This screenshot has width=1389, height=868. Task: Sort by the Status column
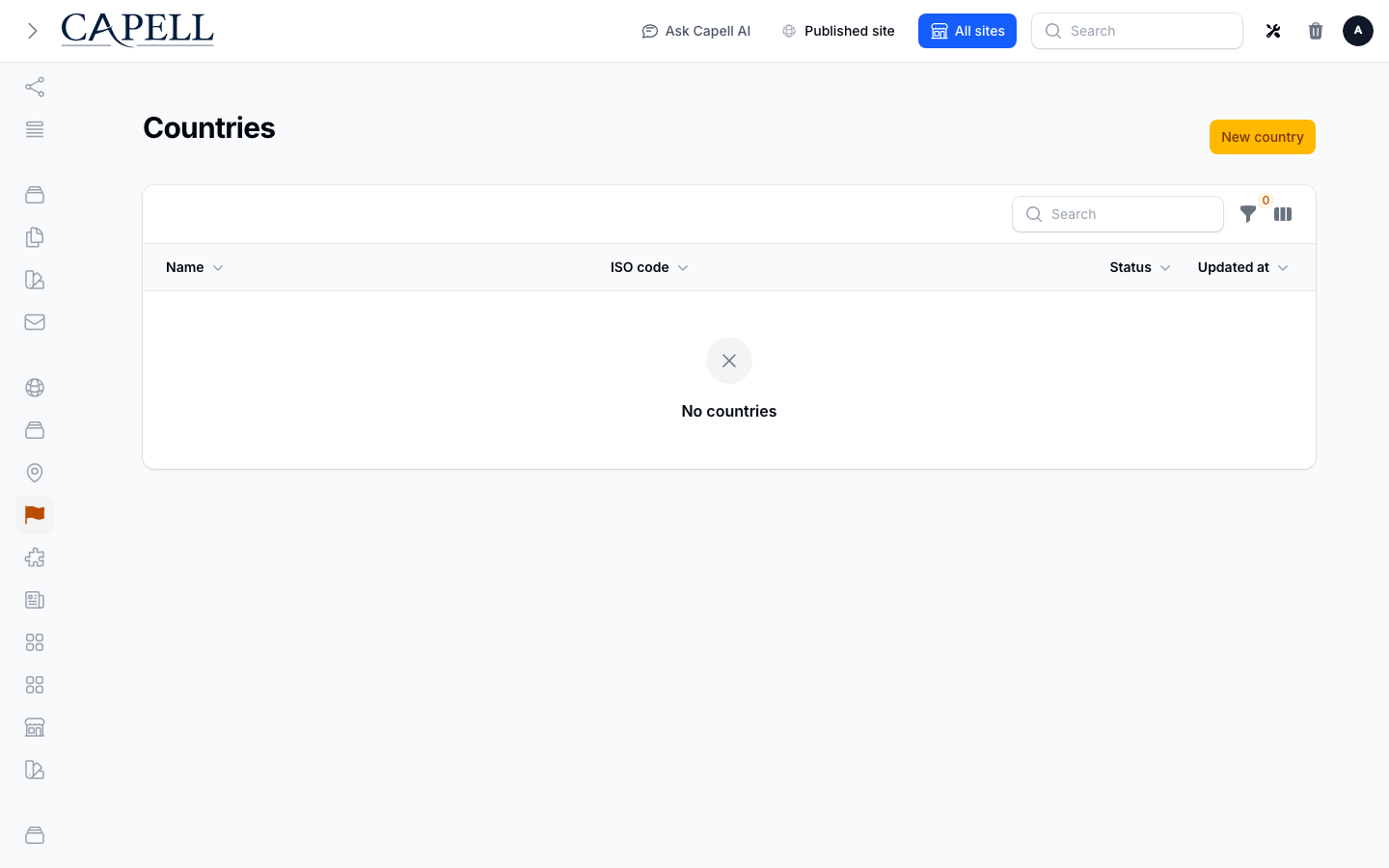pyautogui.click(x=1140, y=267)
